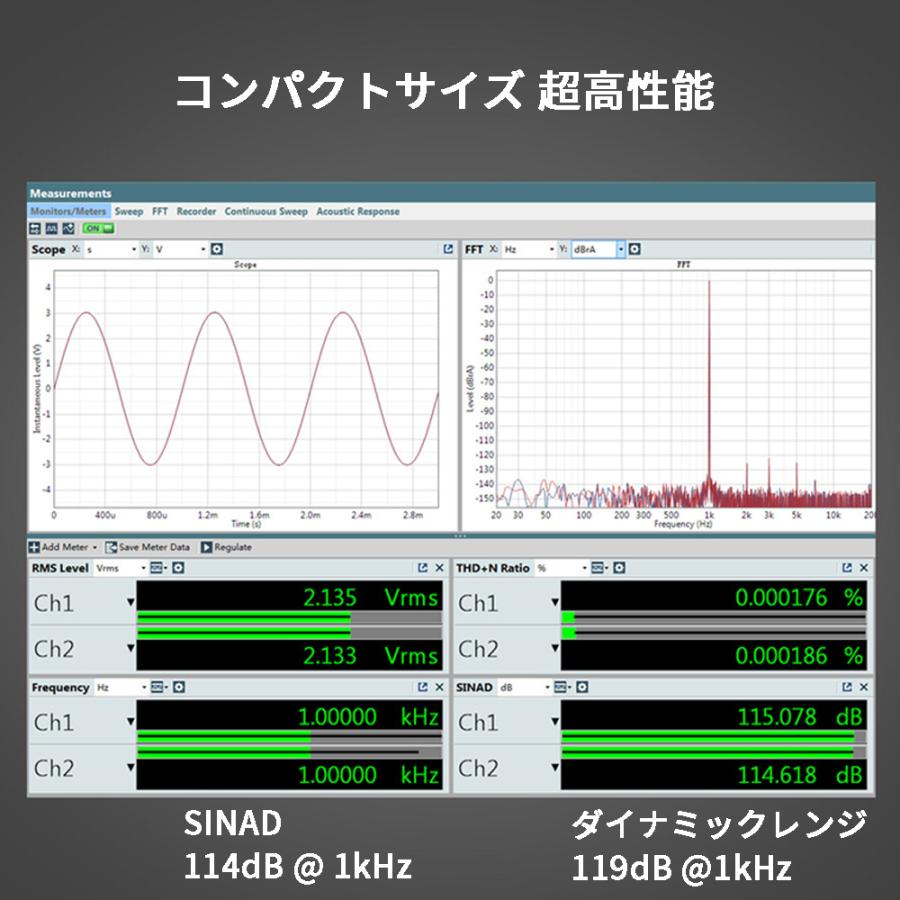Expand the Ch1 selector in RMS Level
900x900 pixels.
133,600
